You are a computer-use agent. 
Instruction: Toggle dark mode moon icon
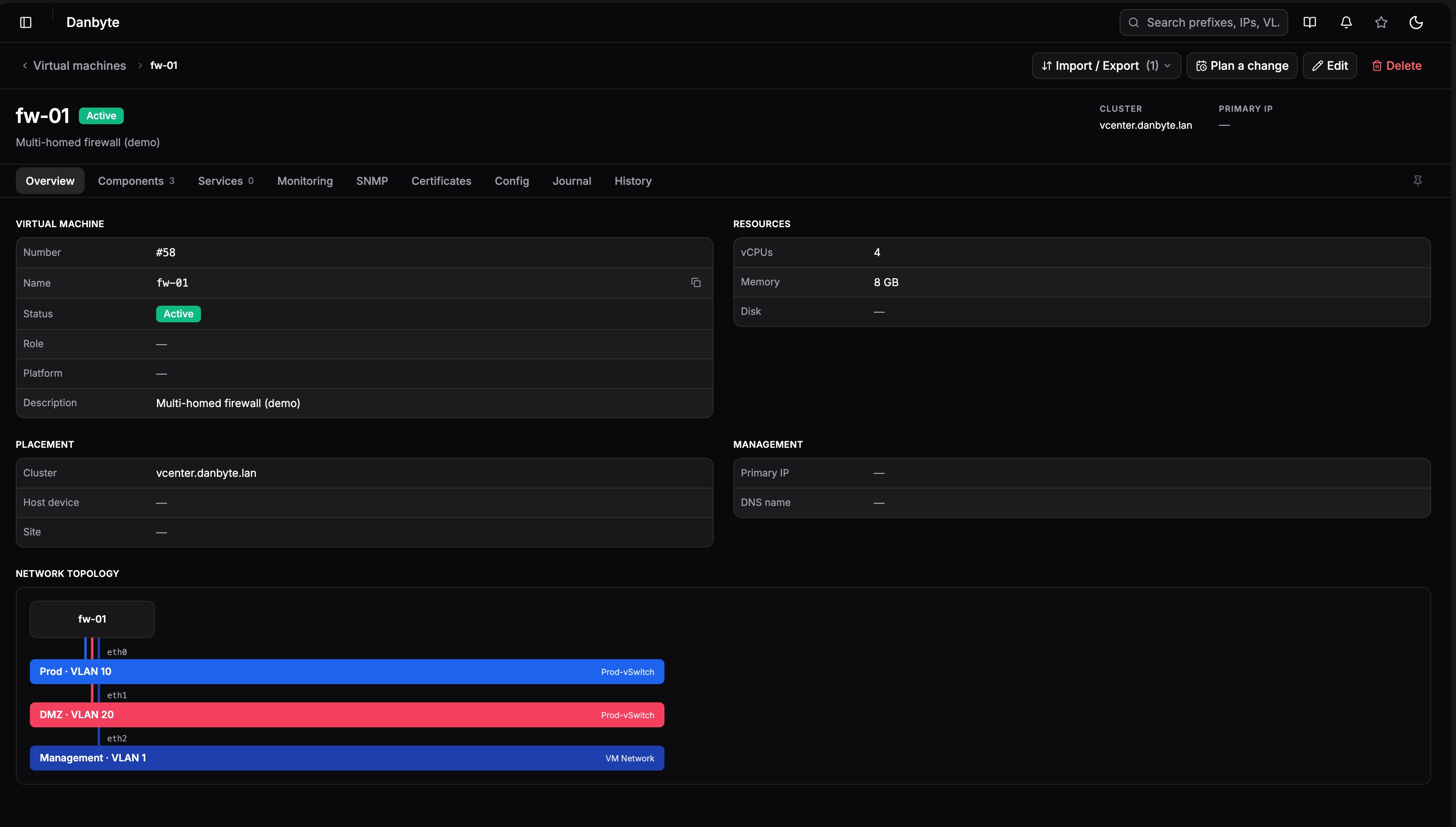click(1416, 22)
